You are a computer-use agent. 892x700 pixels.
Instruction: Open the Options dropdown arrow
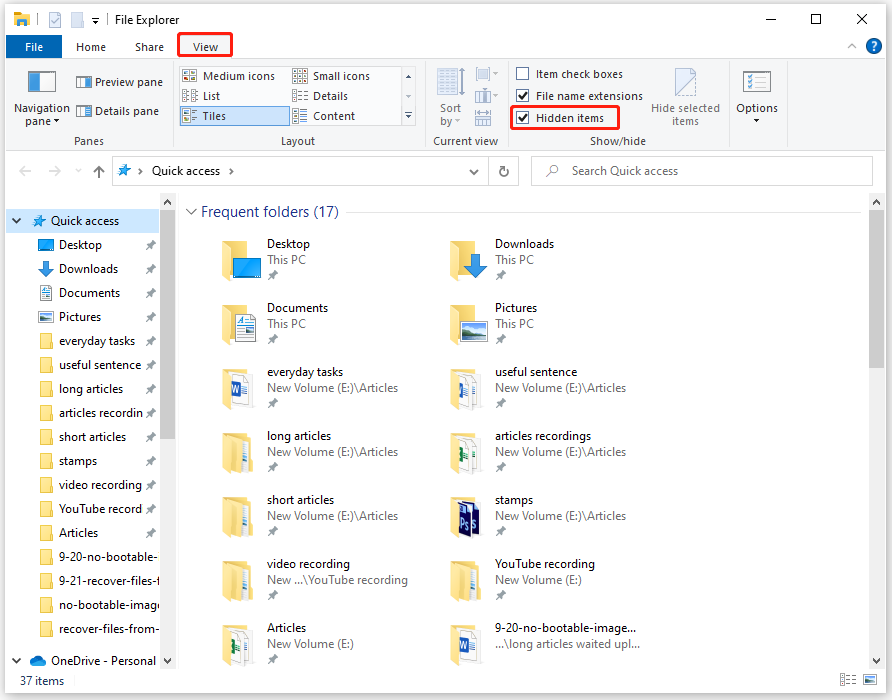point(757,121)
